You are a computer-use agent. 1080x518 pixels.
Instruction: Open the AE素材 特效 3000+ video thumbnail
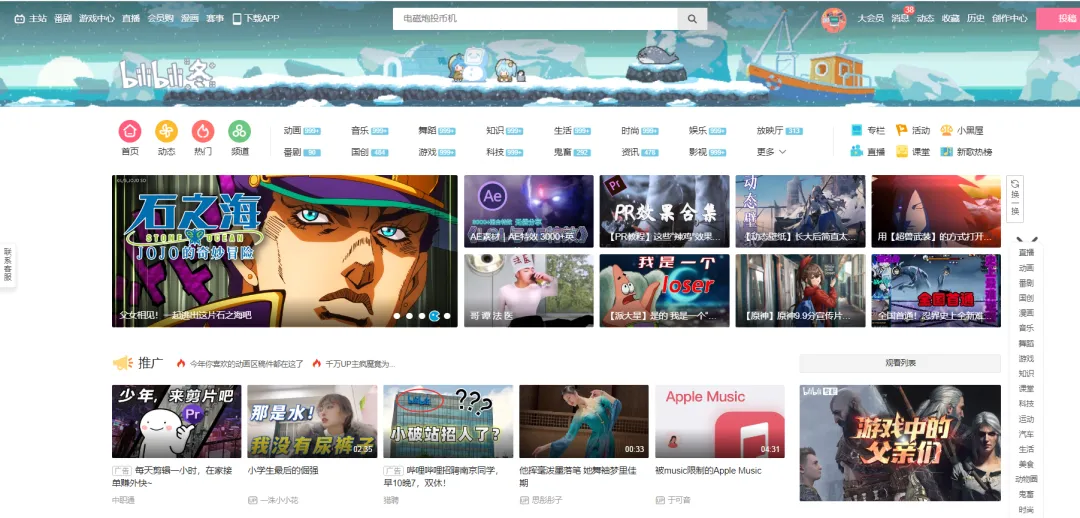pyautogui.click(x=528, y=211)
